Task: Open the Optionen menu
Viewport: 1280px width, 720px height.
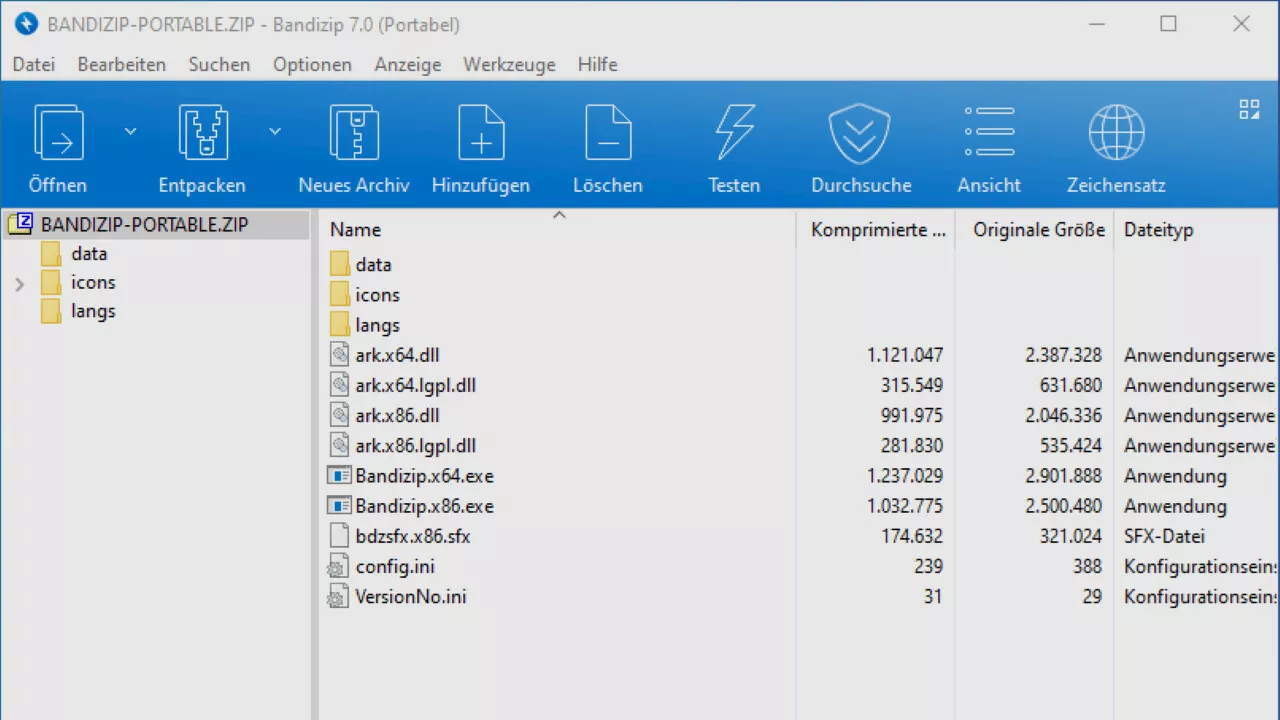Action: pyautogui.click(x=312, y=64)
